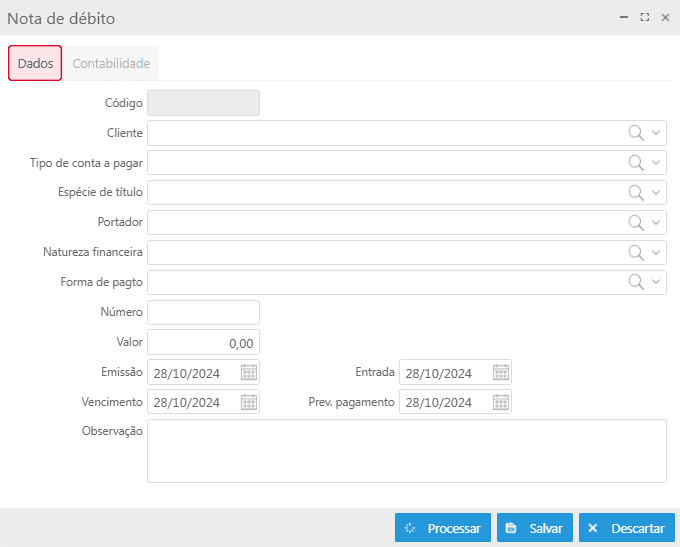Image resolution: width=680 pixels, height=547 pixels.
Task: Open calendar picker for Entrada date
Action: pos(501,373)
